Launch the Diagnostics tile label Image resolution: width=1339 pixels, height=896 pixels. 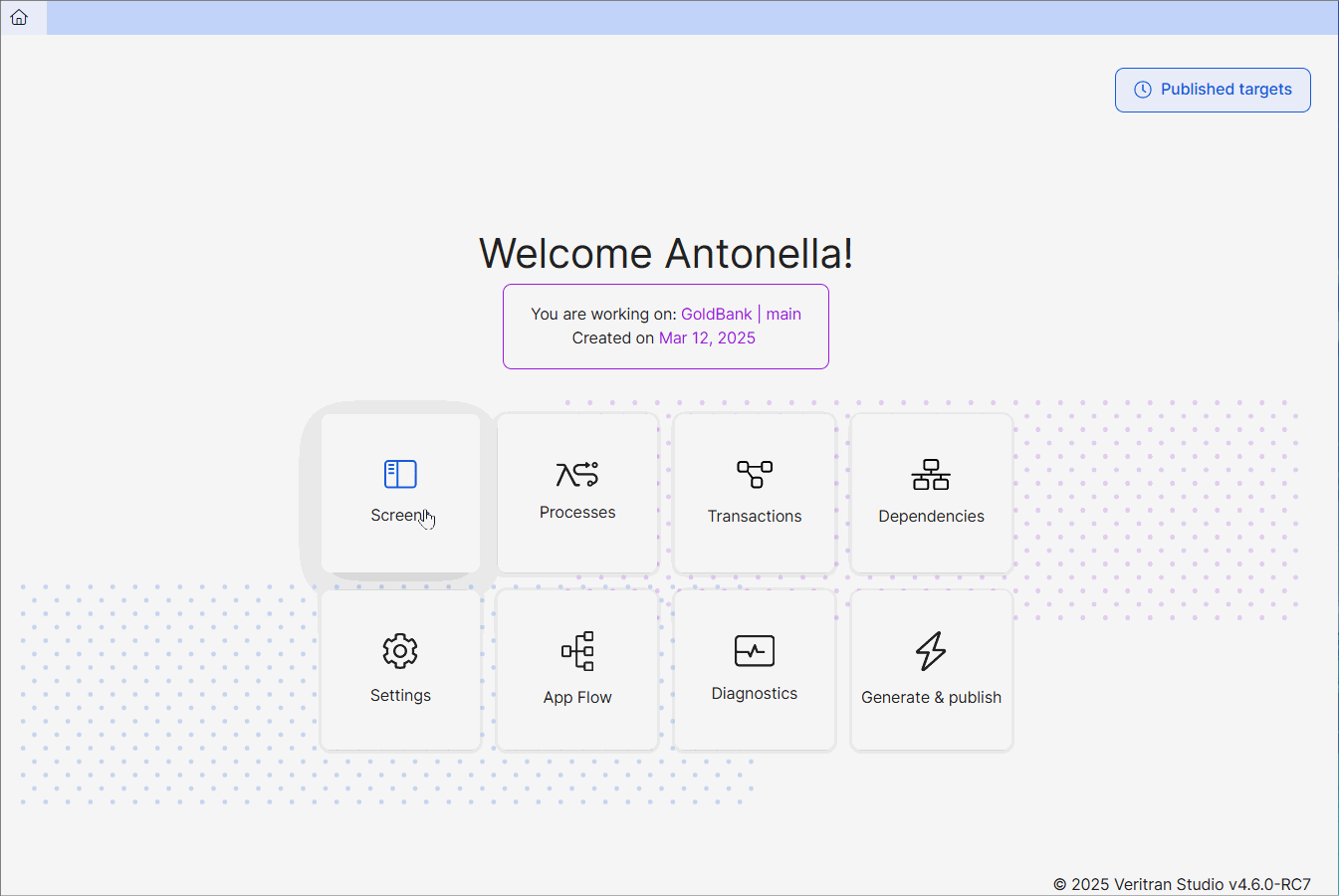click(755, 694)
